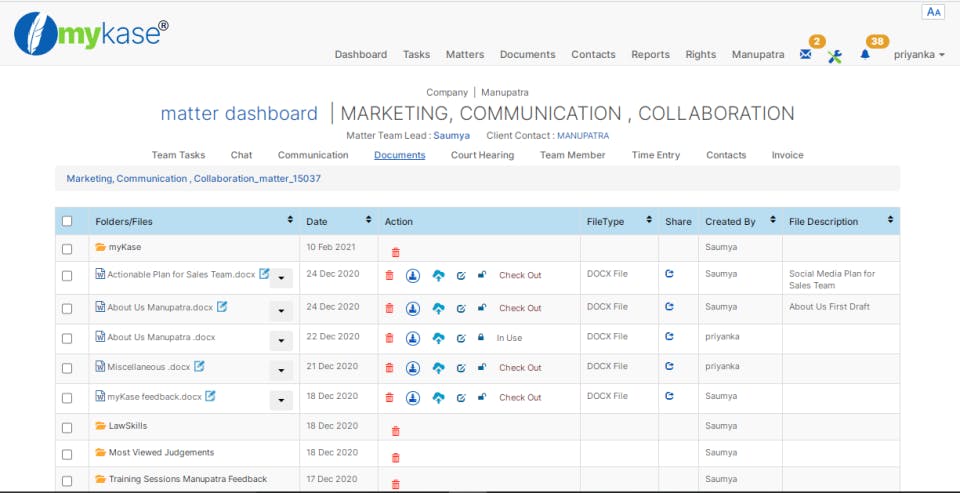Download Actionable Plan for Sales Team.docx
Screen dimensions: 960x493
point(412,276)
